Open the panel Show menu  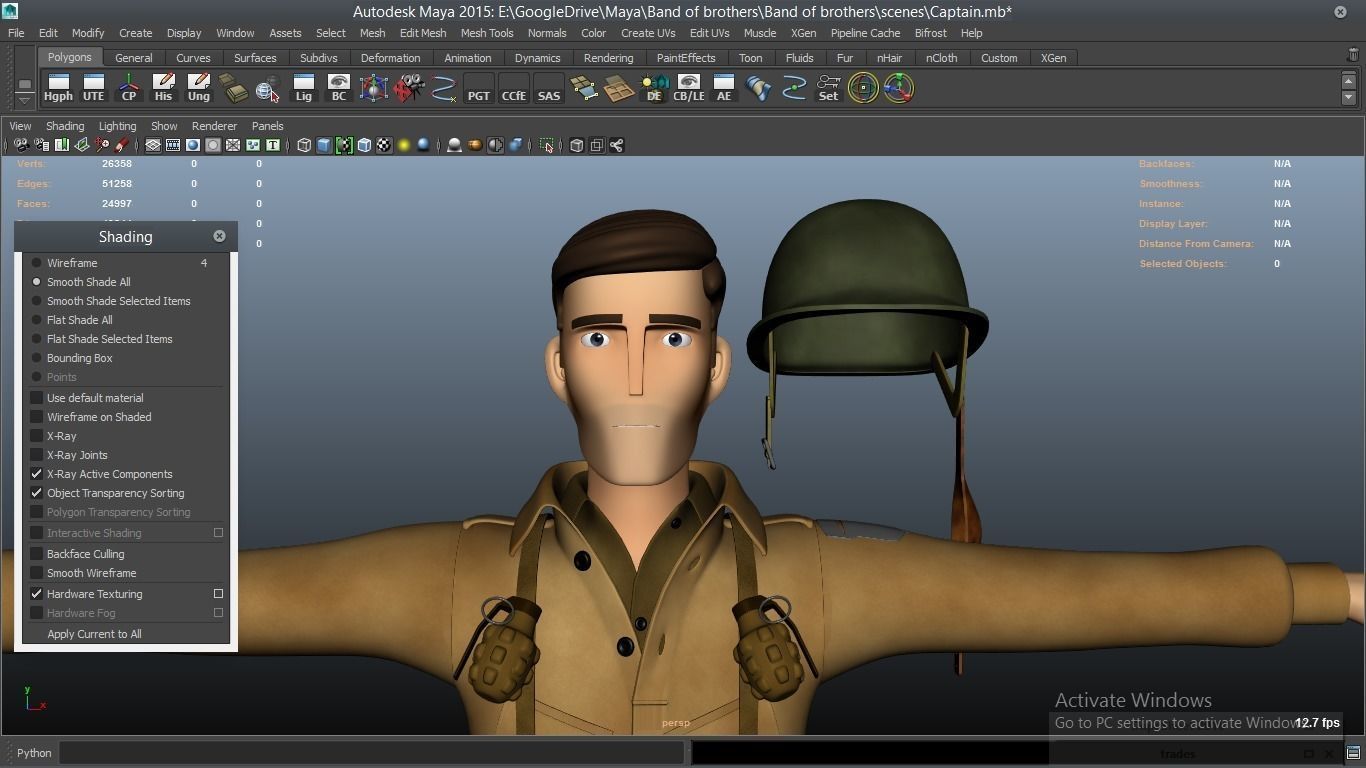coord(164,126)
